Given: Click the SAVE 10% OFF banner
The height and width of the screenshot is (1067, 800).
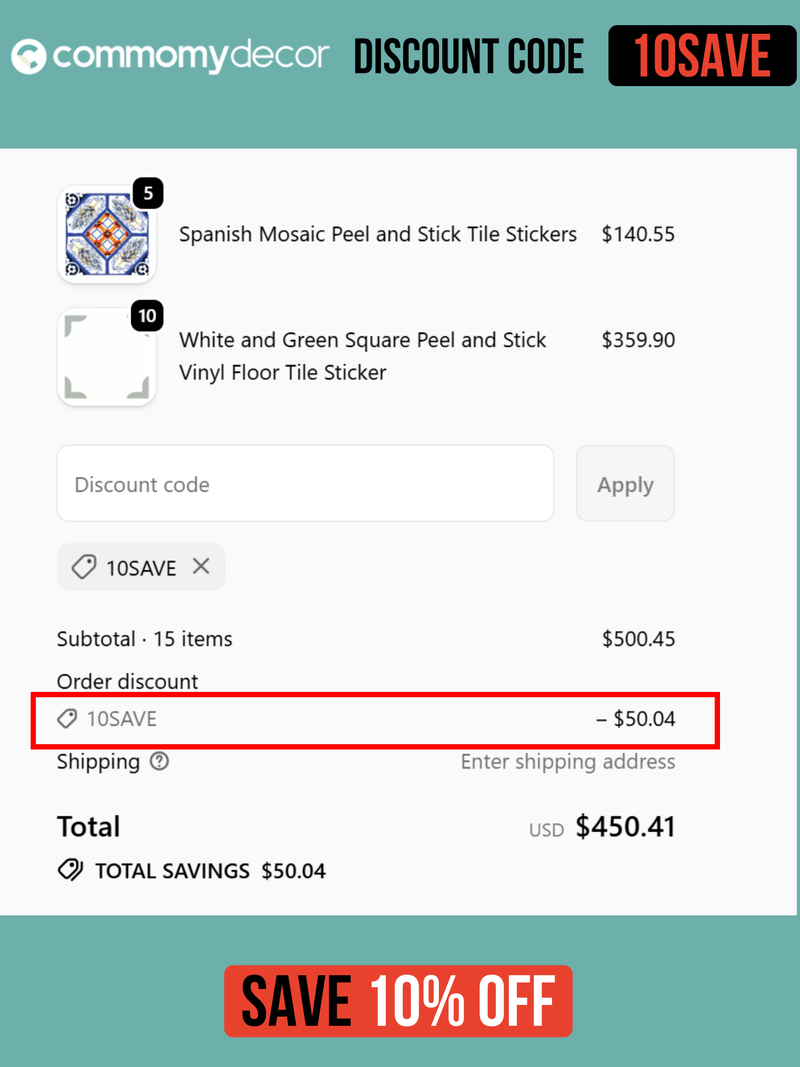Looking at the screenshot, I should coord(398,1001).
